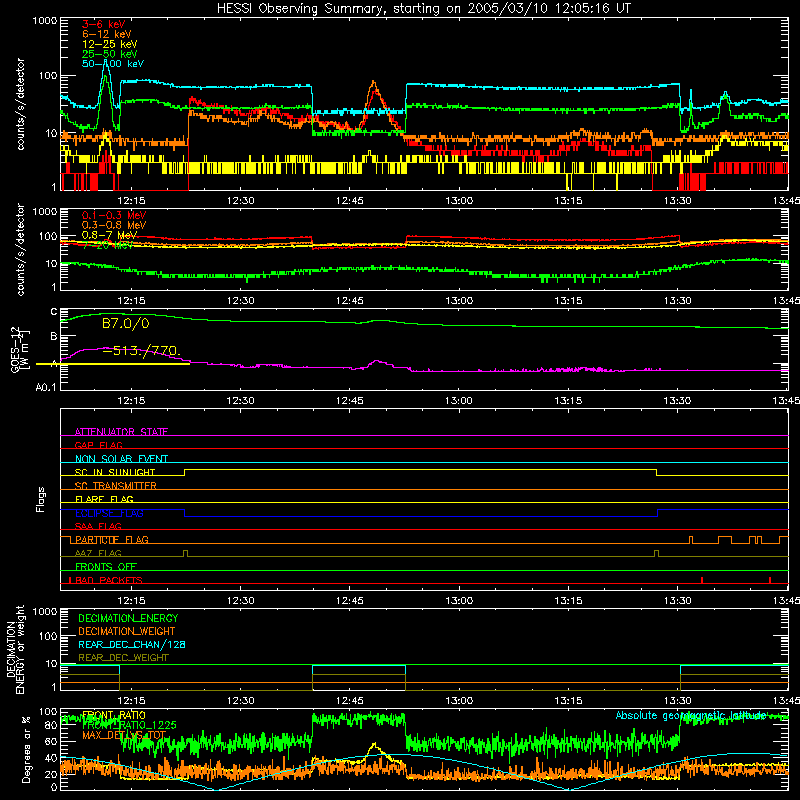Select the cyan 50-100 keV legend label
This screenshot has height=800, width=800.
coord(113,64)
